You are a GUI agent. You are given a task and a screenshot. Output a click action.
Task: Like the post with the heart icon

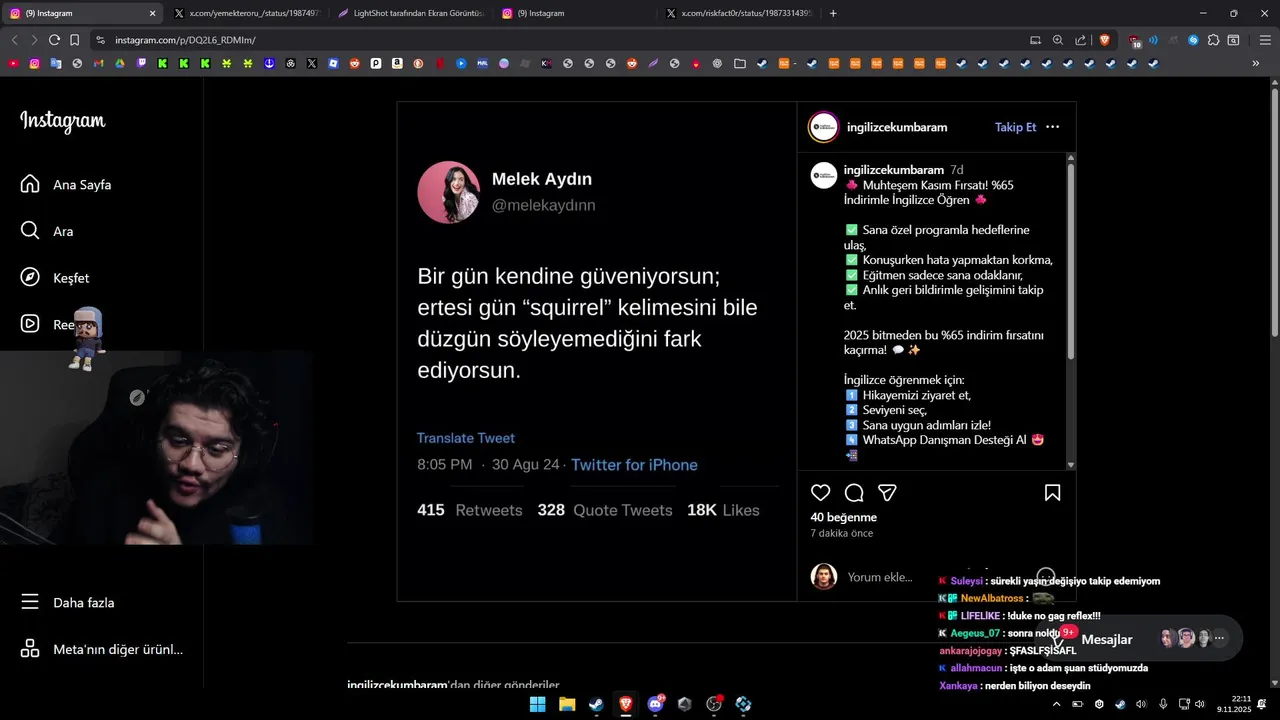(x=821, y=493)
